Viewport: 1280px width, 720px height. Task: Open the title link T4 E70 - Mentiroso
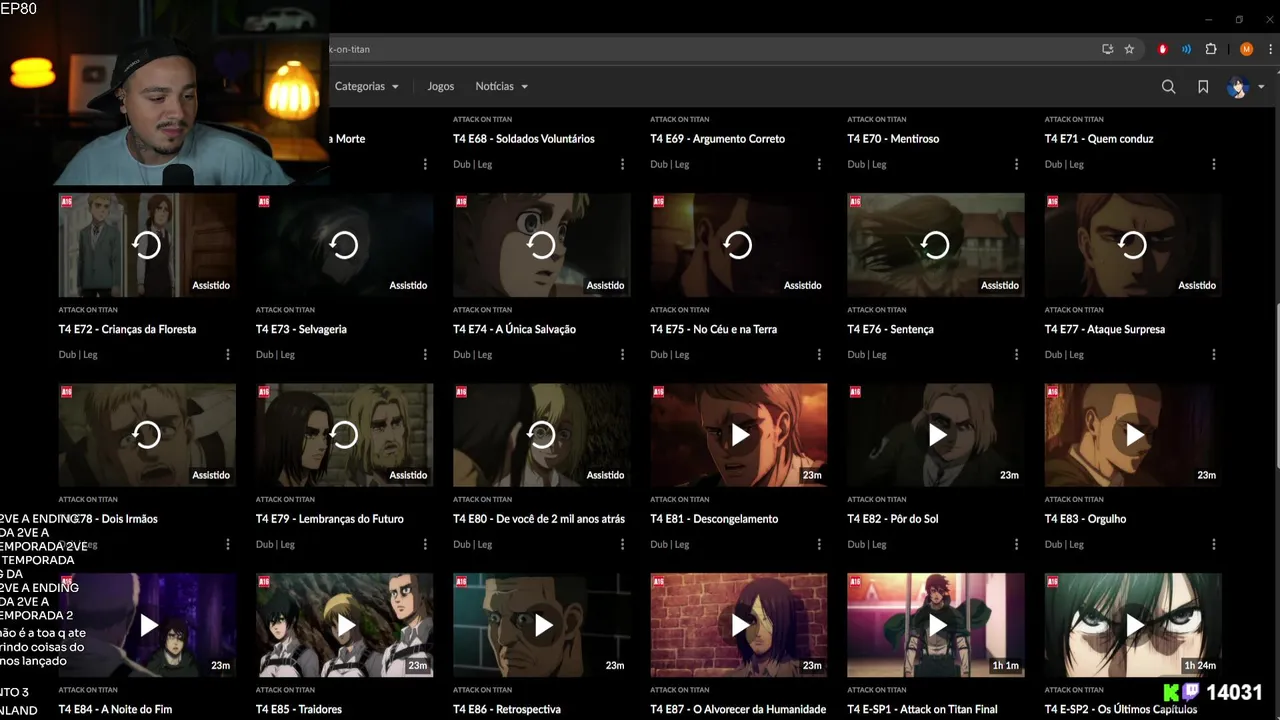coord(893,139)
